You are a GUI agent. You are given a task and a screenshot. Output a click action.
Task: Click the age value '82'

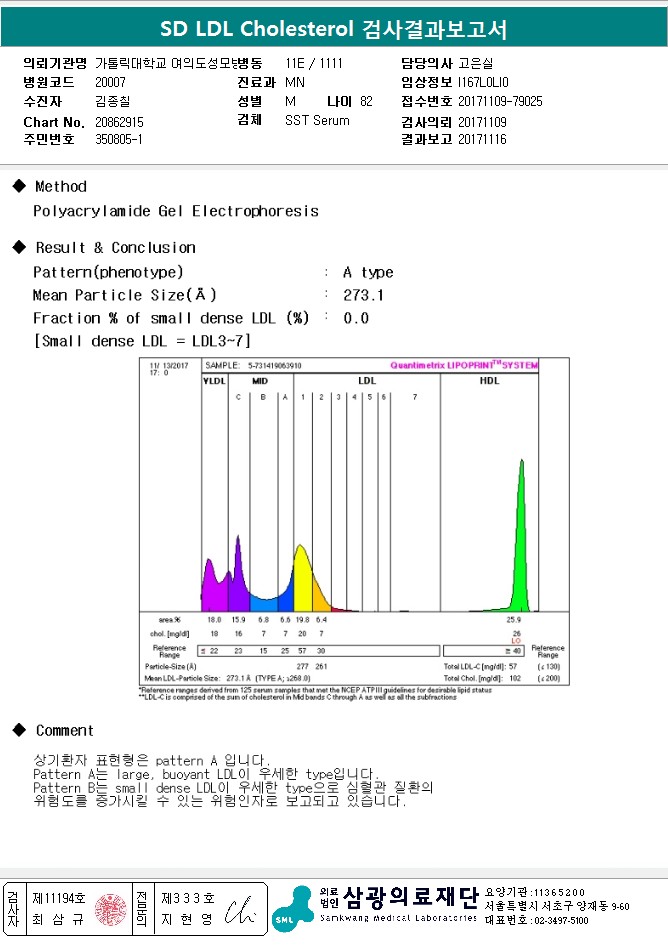coord(367,101)
